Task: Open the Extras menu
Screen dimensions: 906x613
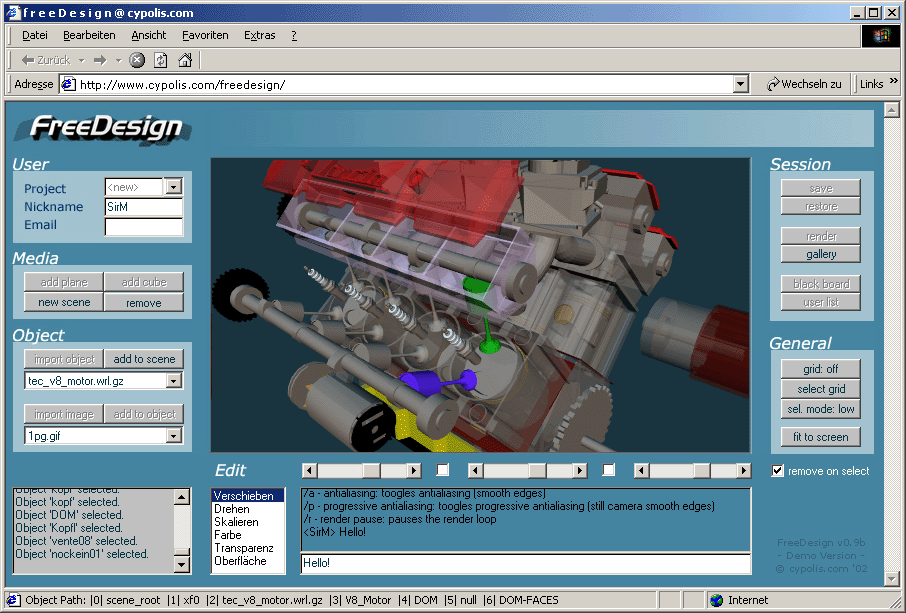Action: point(259,35)
